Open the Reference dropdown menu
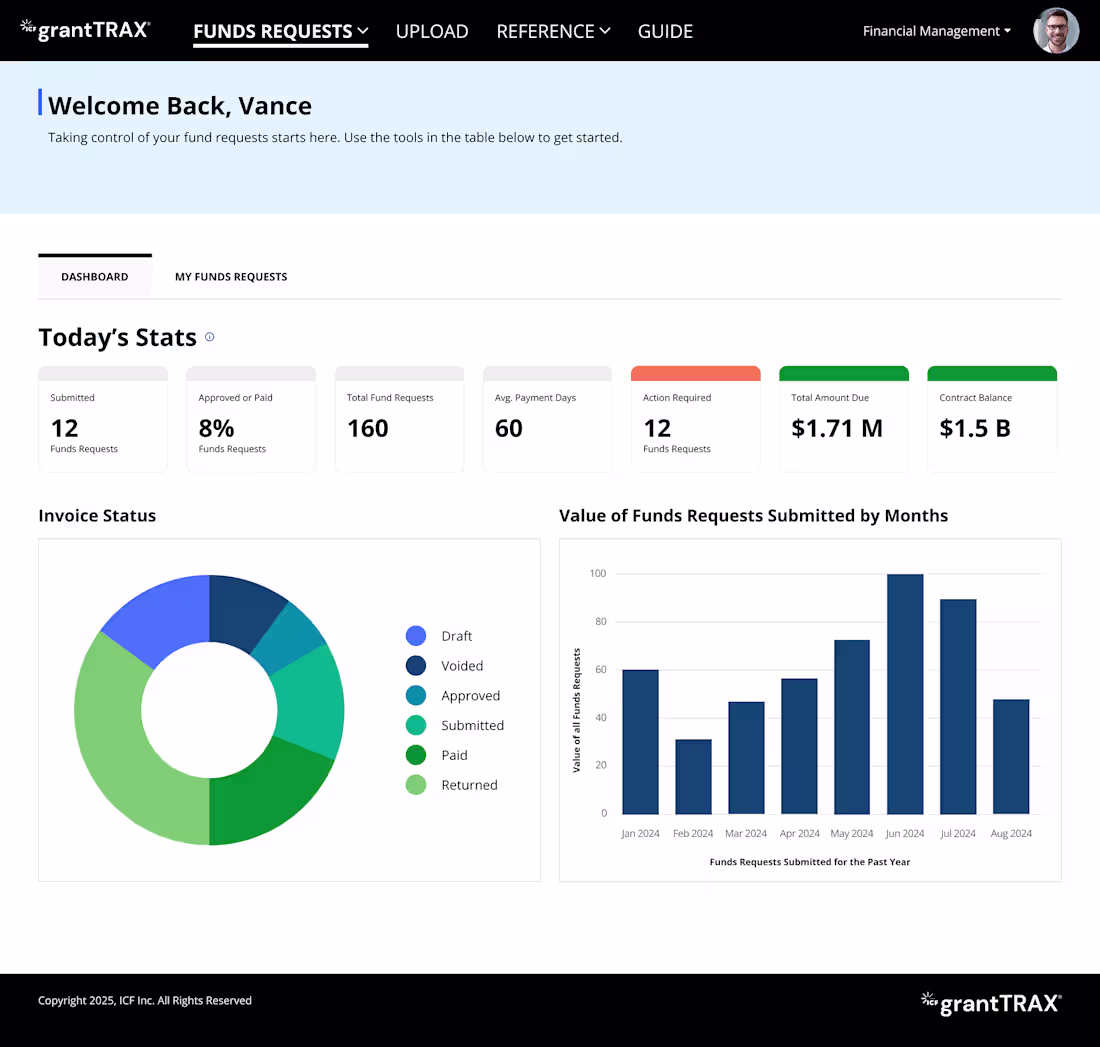The width and height of the screenshot is (1100, 1047). (553, 31)
